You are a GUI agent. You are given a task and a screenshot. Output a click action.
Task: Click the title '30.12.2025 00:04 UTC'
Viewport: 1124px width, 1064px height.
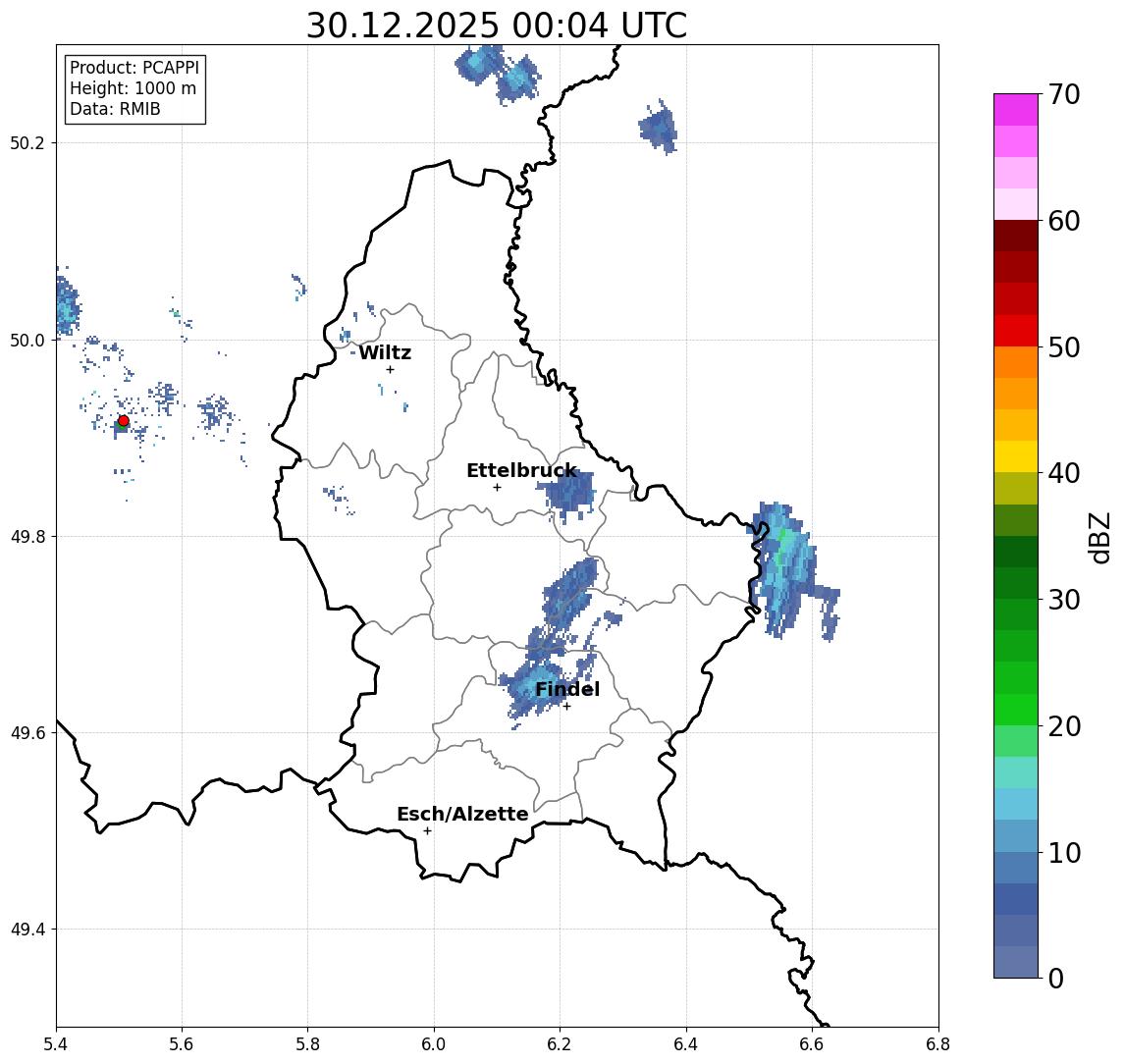[x=496, y=26]
